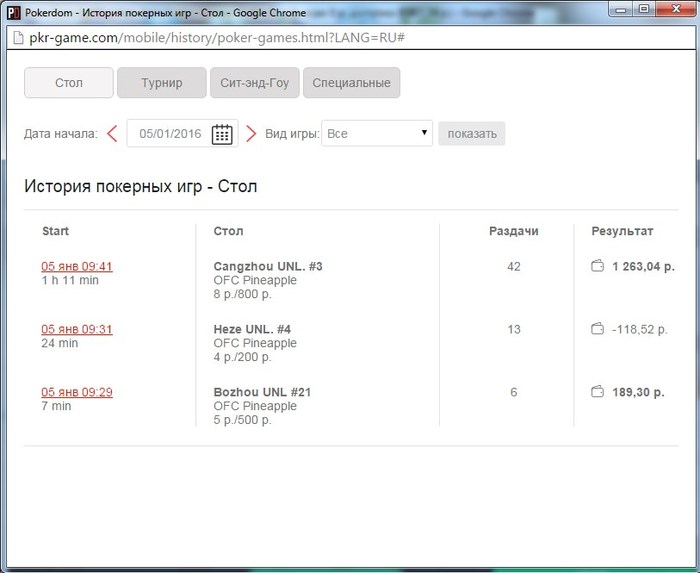Close the Chrome window
Image resolution: width=700 pixels, height=573 pixels.
pos(676,8)
